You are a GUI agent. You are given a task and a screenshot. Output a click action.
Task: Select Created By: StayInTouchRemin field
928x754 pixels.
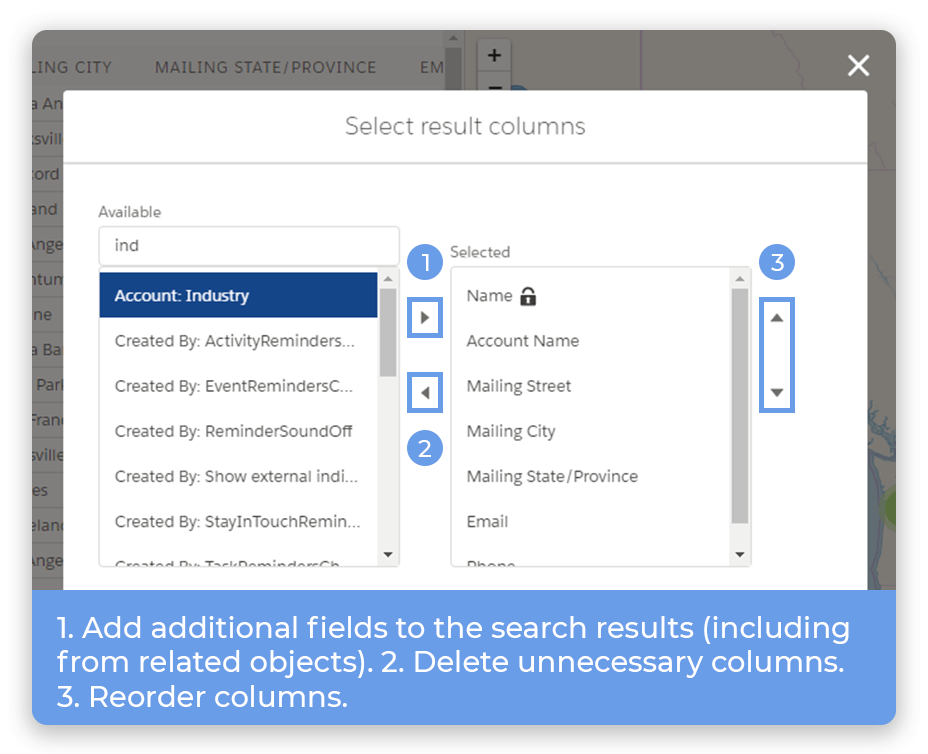coord(238,521)
